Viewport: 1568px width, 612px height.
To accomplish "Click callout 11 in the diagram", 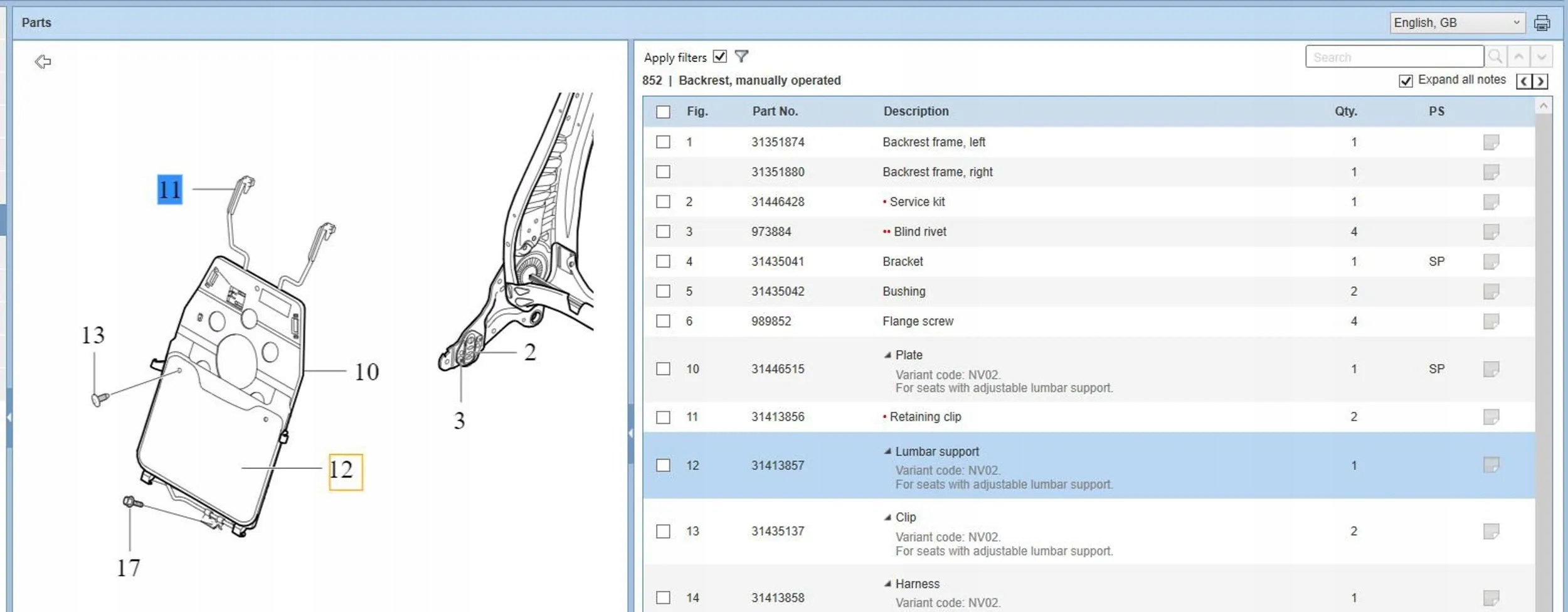I will [169, 190].
